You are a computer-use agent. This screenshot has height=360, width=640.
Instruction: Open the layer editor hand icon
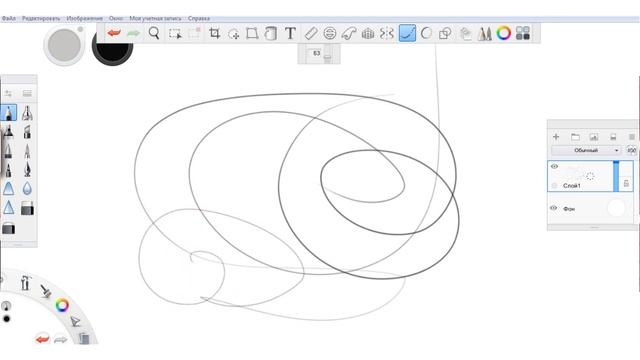click(x=465, y=33)
